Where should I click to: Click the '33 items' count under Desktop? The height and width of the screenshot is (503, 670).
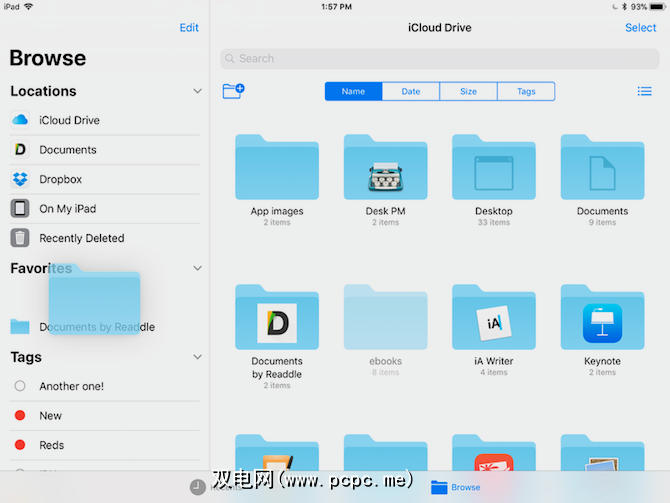pos(494,222)
